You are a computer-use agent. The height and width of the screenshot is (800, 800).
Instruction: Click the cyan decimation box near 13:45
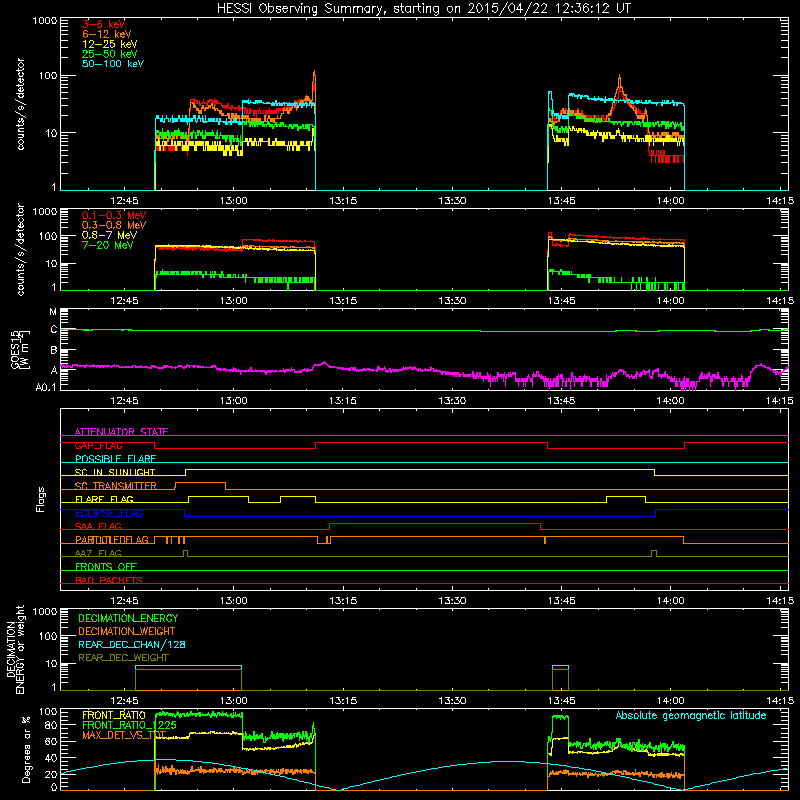(560, 678)
